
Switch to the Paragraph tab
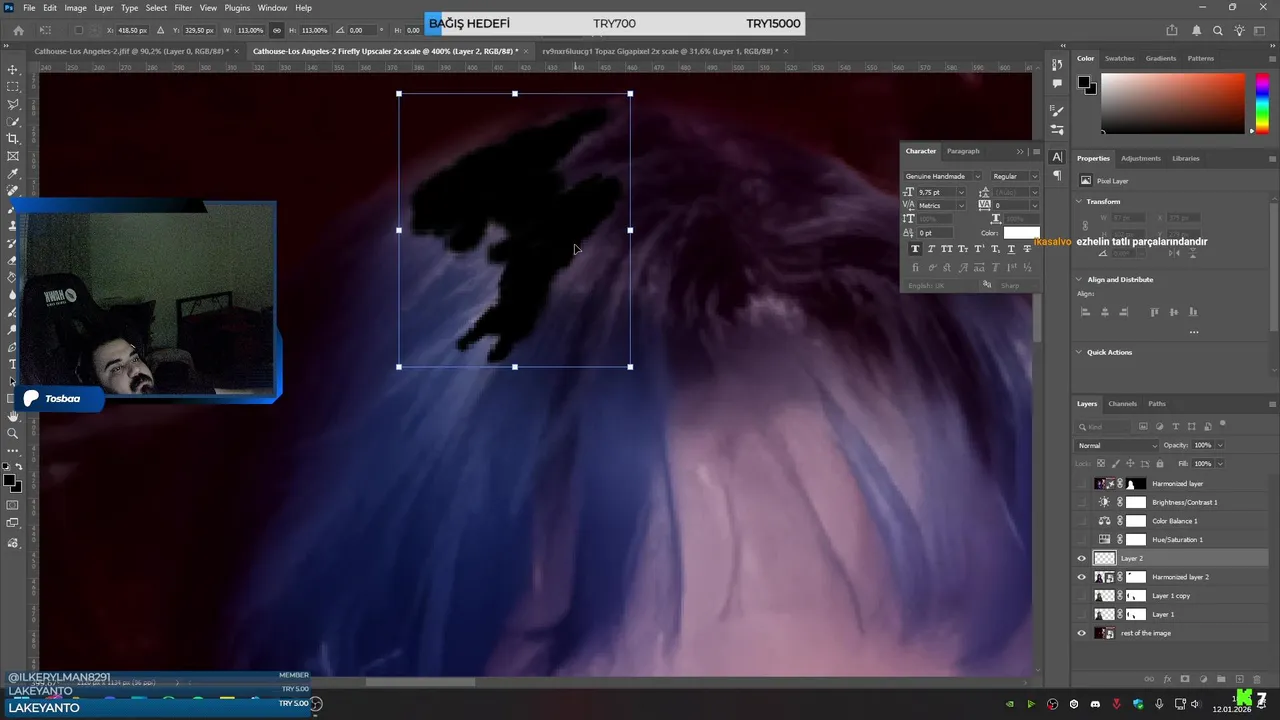tap(963, 151)
